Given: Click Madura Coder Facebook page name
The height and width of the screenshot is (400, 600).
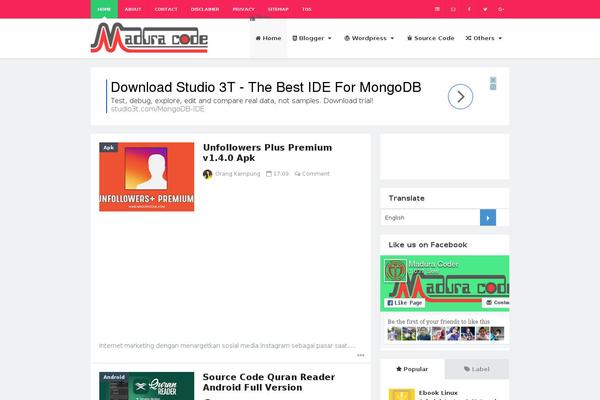Looking at the screenshot, I should [x=433, y=264].
